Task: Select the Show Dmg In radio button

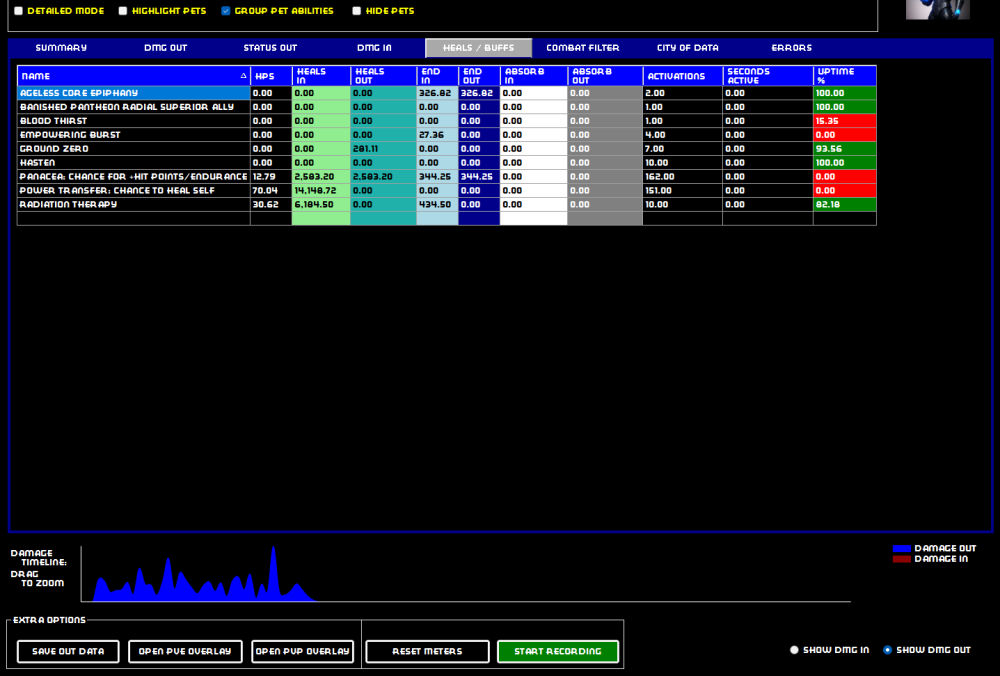Action: click(x=795, y=650)
